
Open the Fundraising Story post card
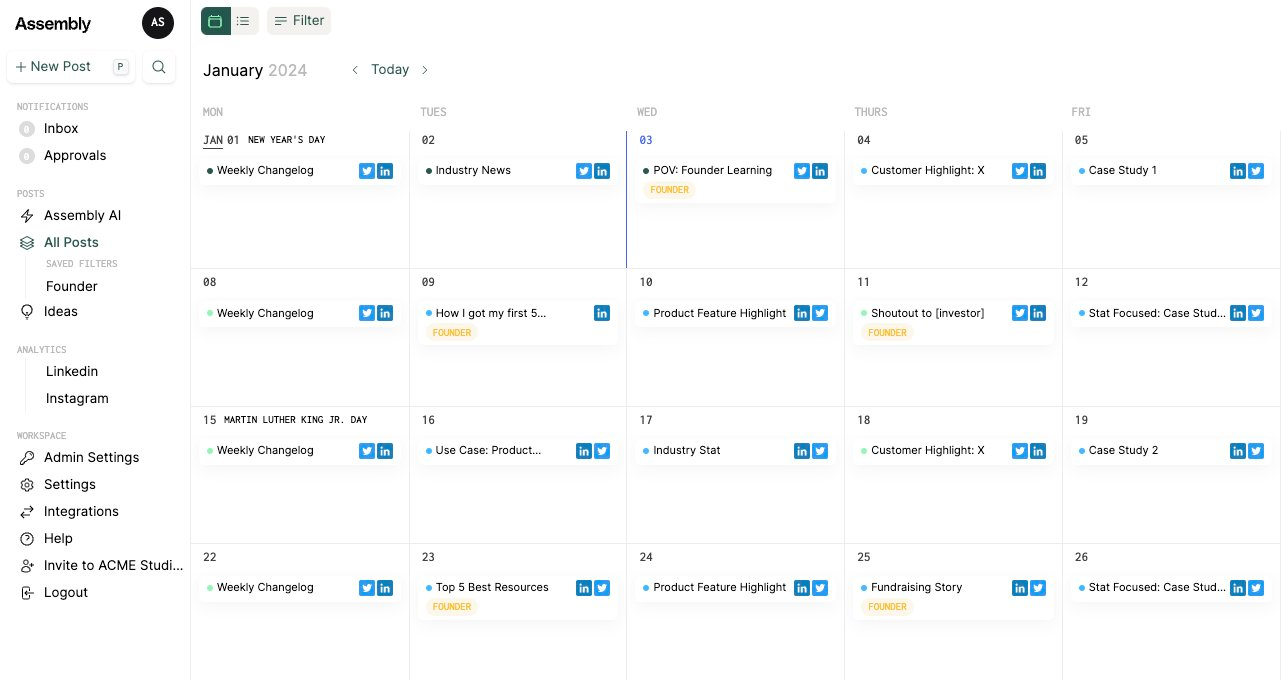point(953,597)
